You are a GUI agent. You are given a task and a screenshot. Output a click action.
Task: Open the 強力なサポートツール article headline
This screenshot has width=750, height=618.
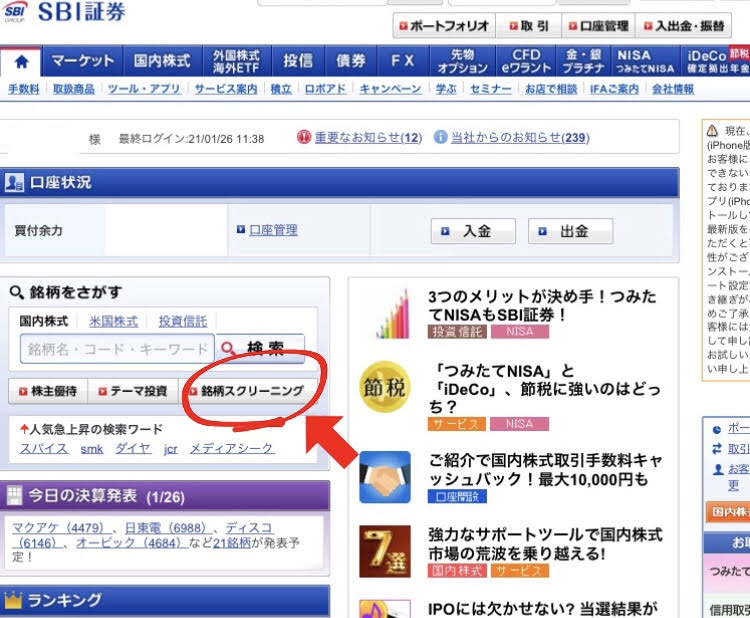tap(545, 544)
